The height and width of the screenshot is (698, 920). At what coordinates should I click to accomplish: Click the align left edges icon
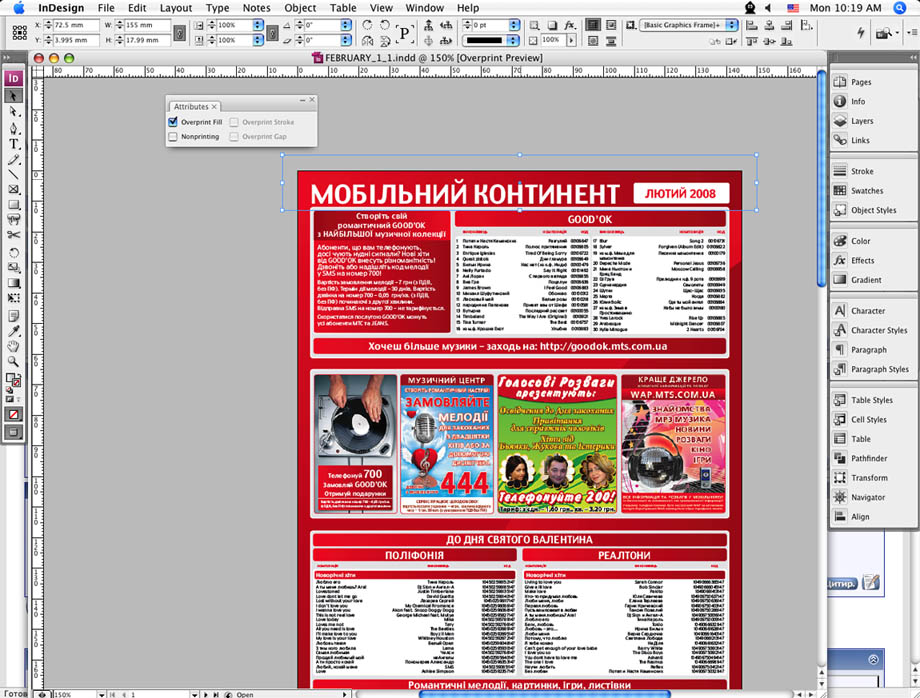752,25
